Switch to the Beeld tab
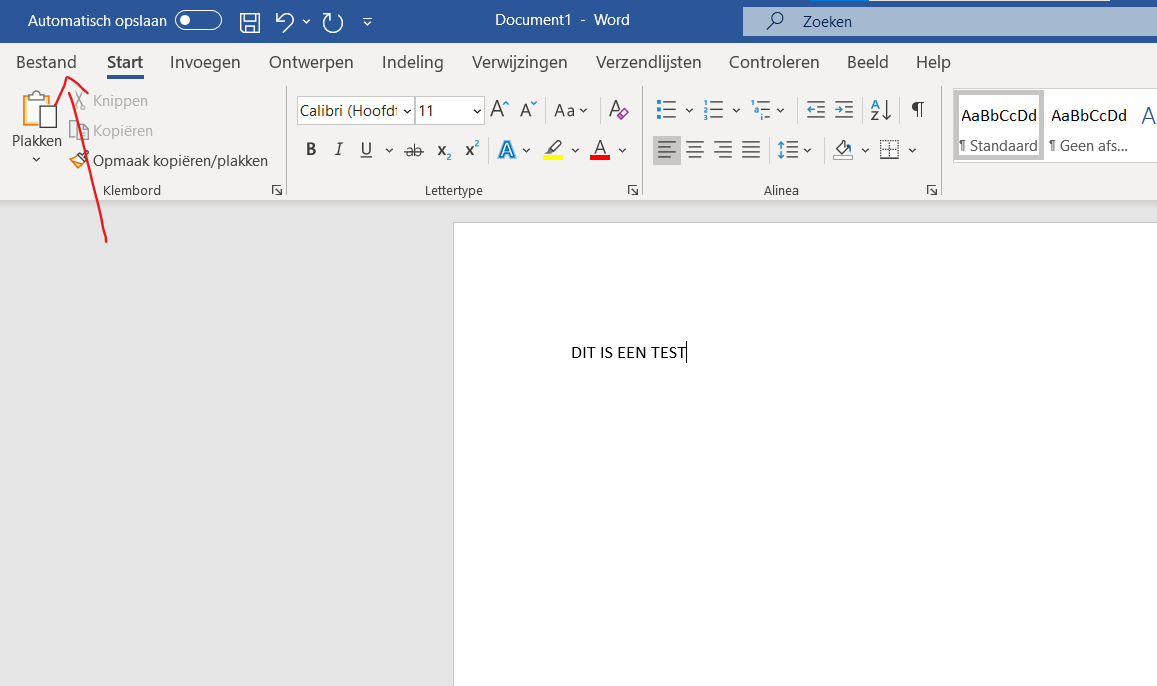The height and width of the screenshot is (686, 1157). tap(868, 62)
